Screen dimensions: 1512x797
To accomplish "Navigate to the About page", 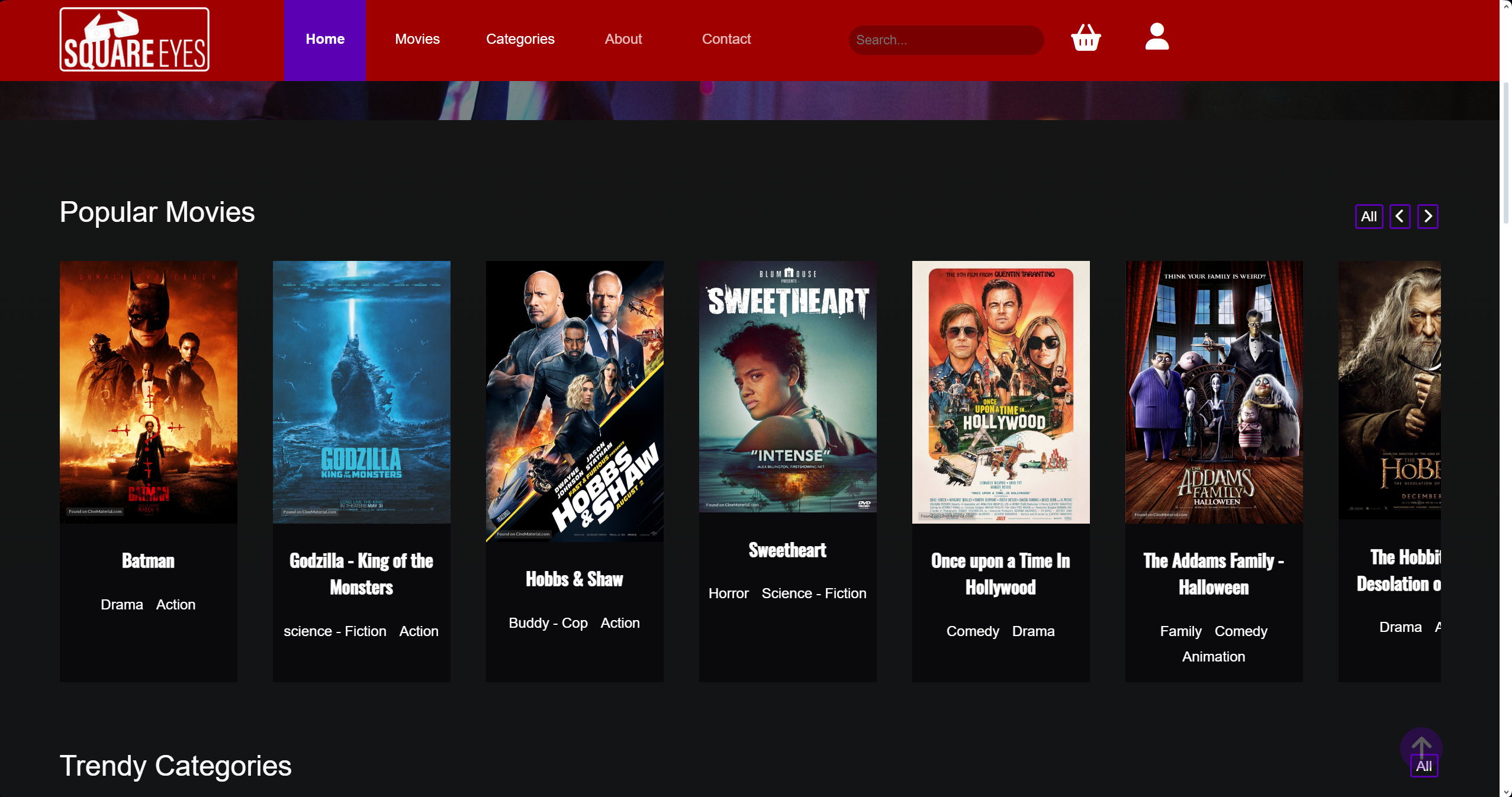I will point(623,38).
